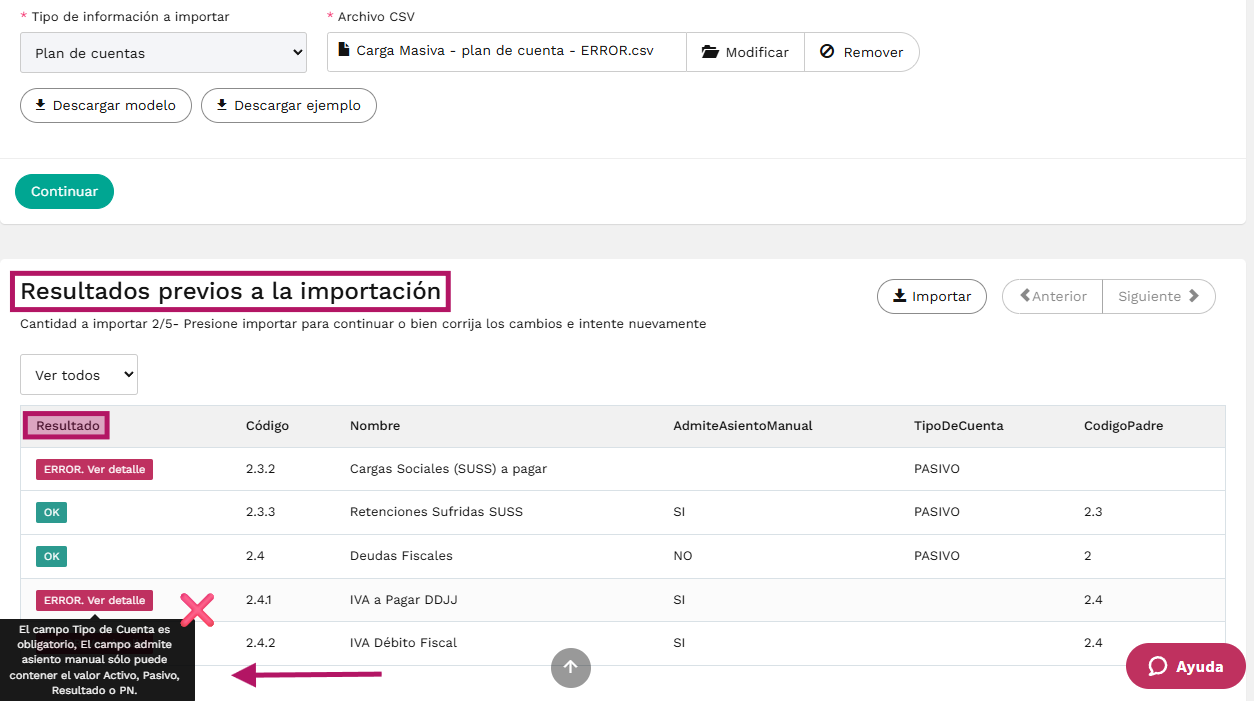Click the download icon in Descargar ejemplo
Viewport: 1254px width, 701px height.
222,104
